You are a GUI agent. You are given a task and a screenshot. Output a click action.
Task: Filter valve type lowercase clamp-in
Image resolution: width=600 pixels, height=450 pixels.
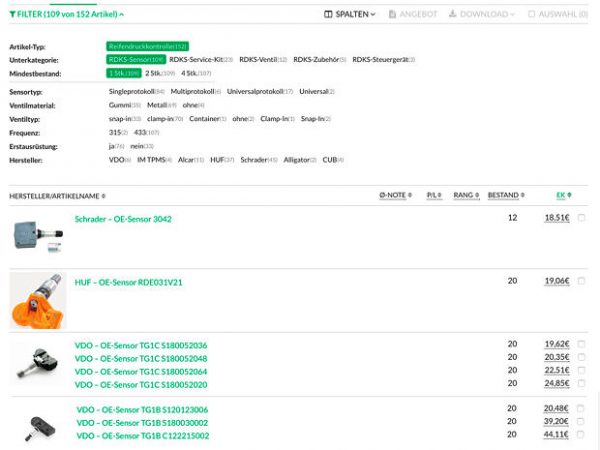[x=165, y=119]
